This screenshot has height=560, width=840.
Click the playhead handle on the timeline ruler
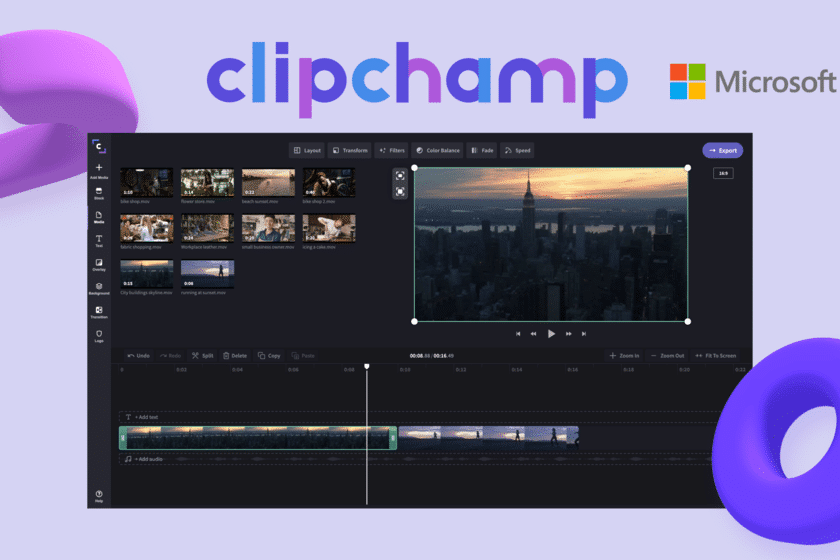[x=367, y=367]
